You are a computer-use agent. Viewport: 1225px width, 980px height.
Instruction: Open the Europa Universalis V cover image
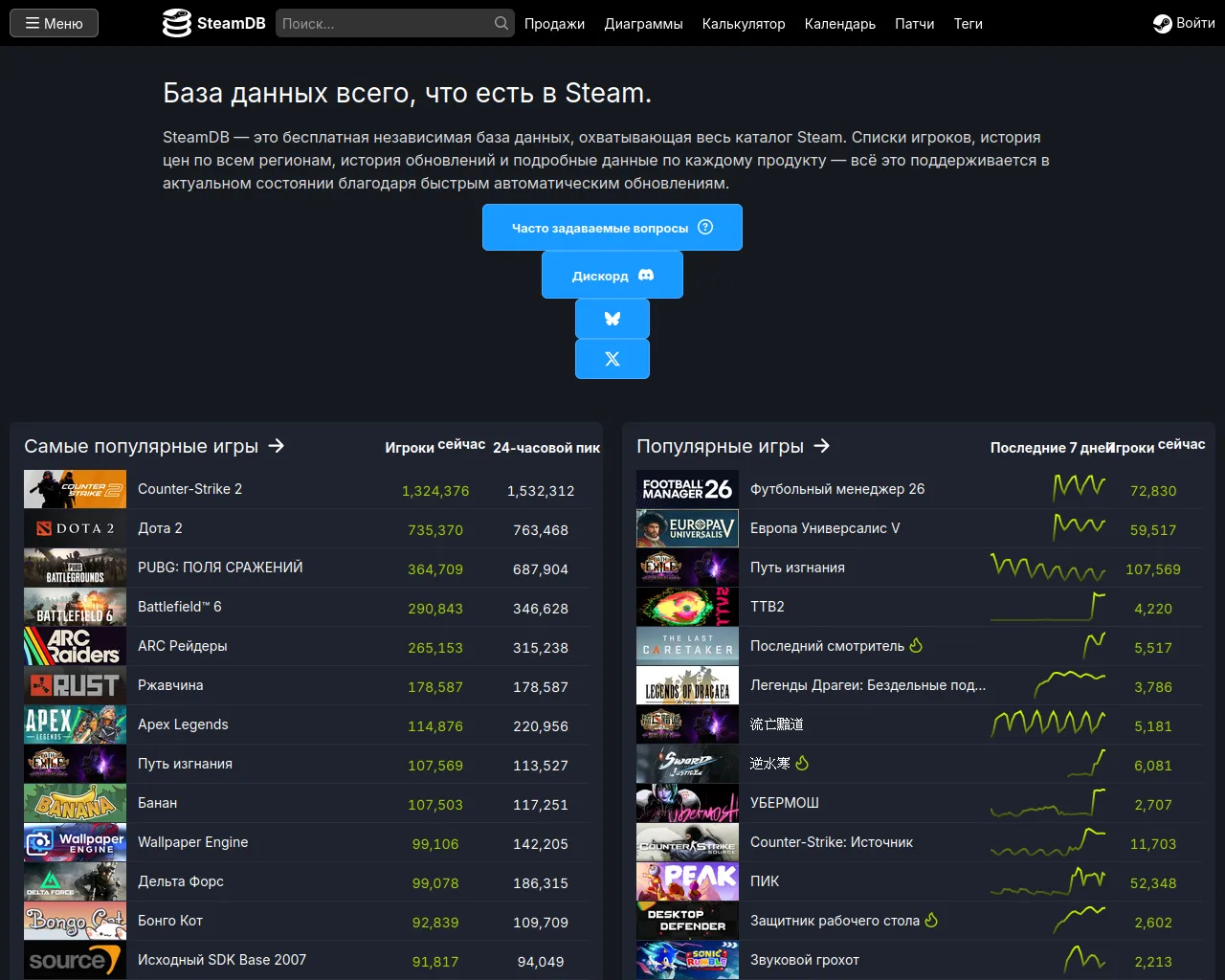(x=687, y=528)
